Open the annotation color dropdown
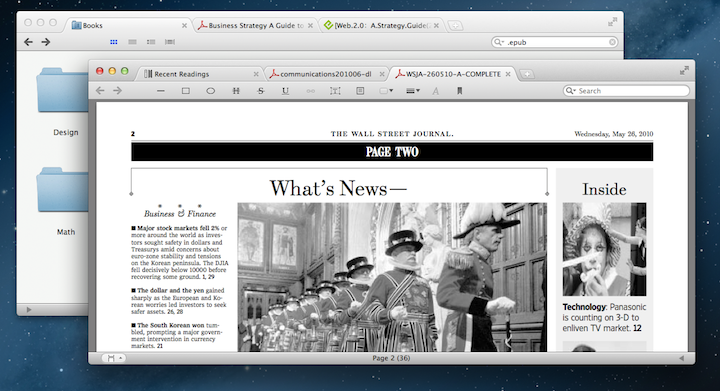720x391 pixels. [386, 91]
